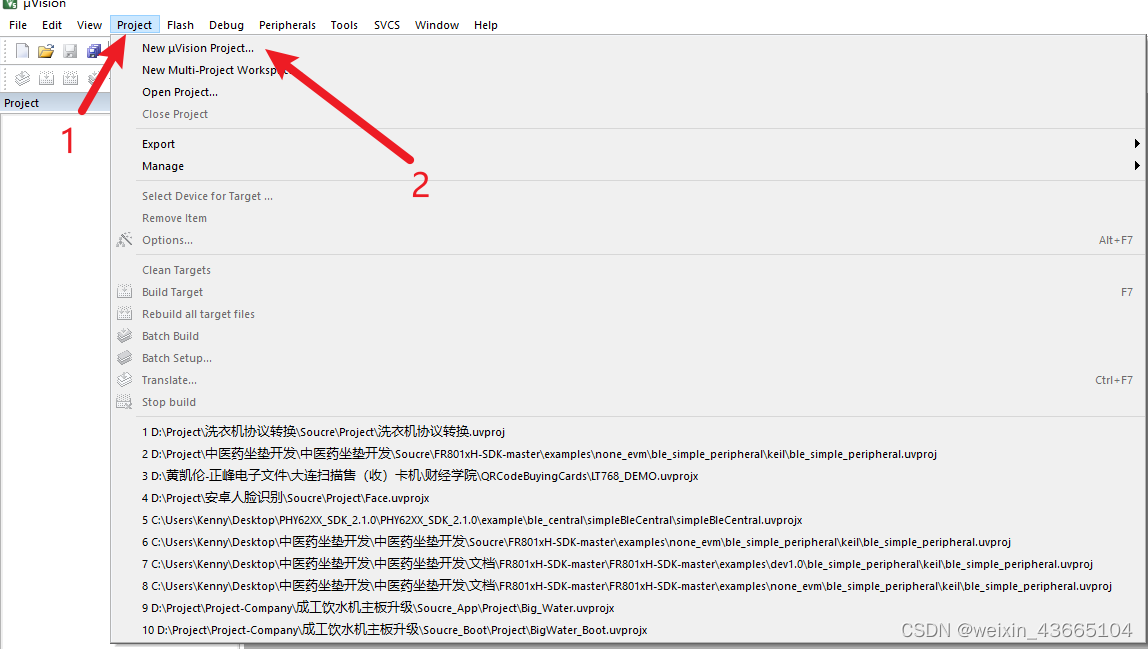Open the Tools menu
Viewport: 1148px width, 649px height.
(x=344, y=25)
